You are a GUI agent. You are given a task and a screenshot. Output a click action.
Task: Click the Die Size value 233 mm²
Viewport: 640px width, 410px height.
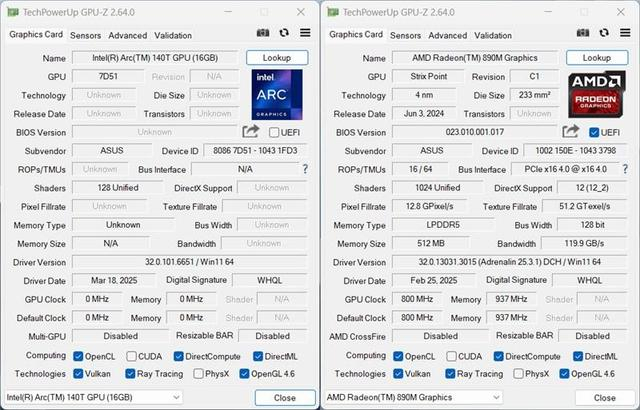[x=534, y=95]
